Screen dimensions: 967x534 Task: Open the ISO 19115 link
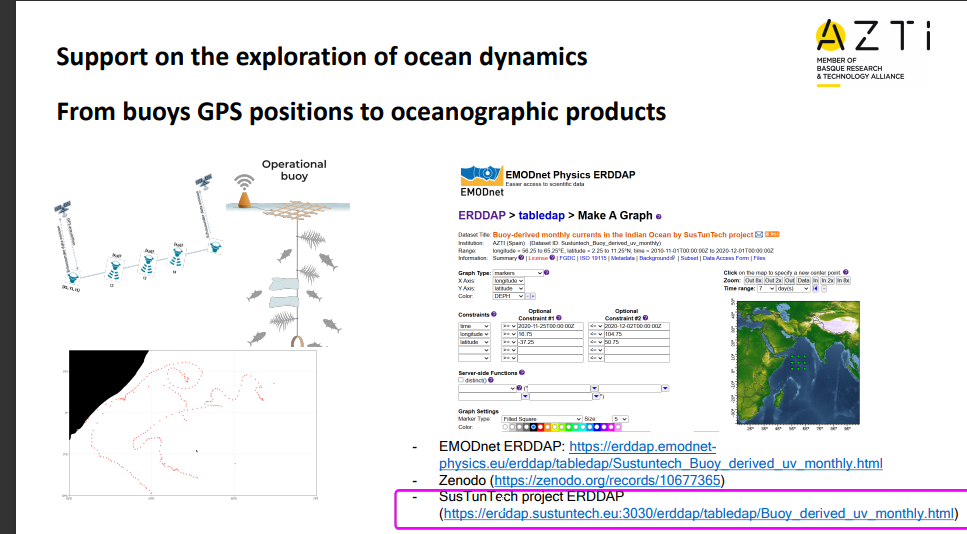coord(593,258)
